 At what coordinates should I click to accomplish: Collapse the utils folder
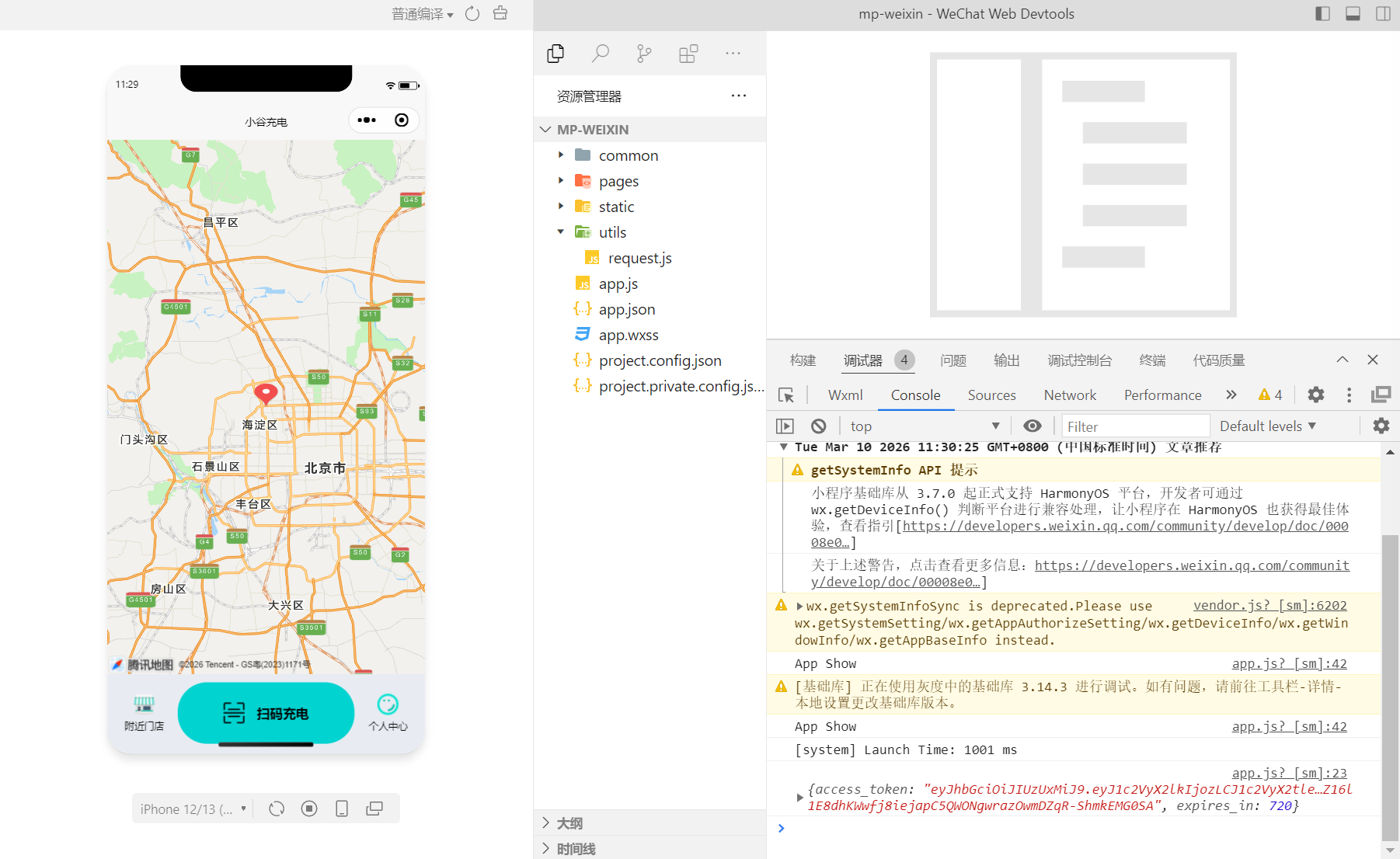tap(561, 232)
